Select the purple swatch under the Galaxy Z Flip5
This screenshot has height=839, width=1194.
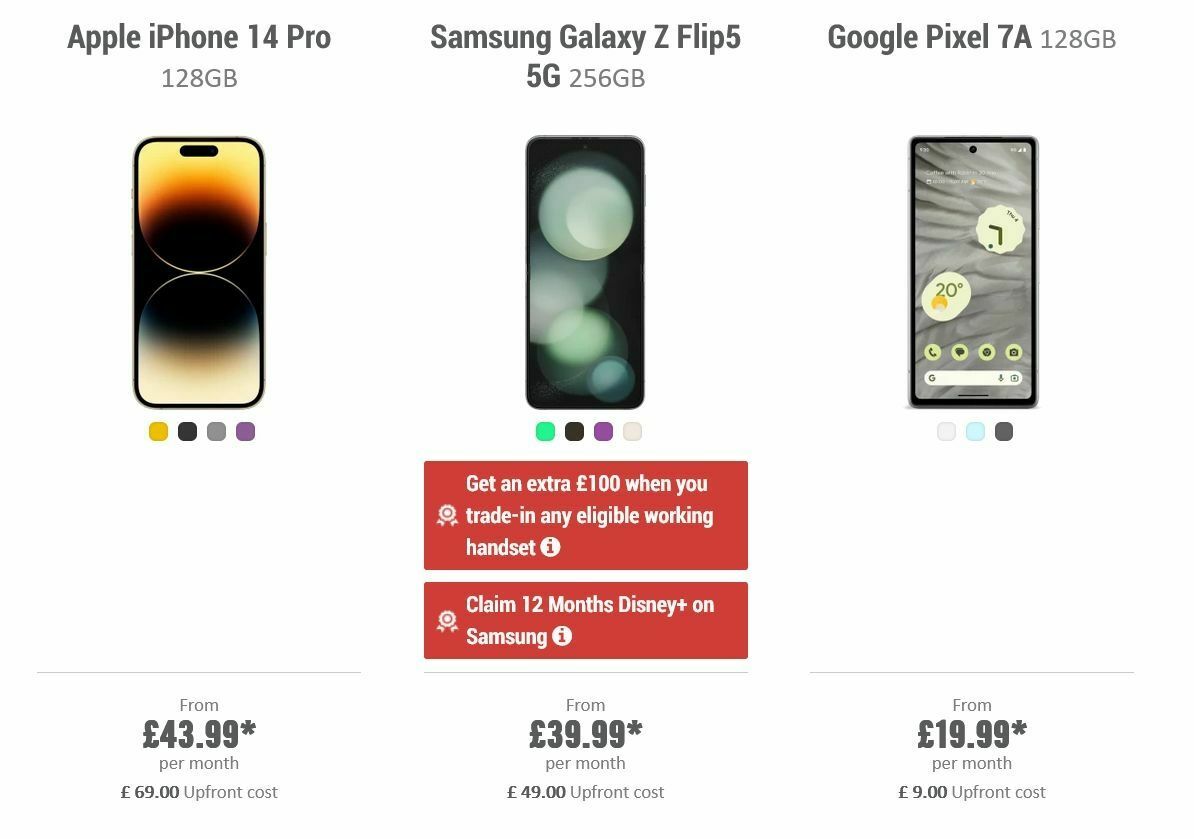[x=603, y=431]
